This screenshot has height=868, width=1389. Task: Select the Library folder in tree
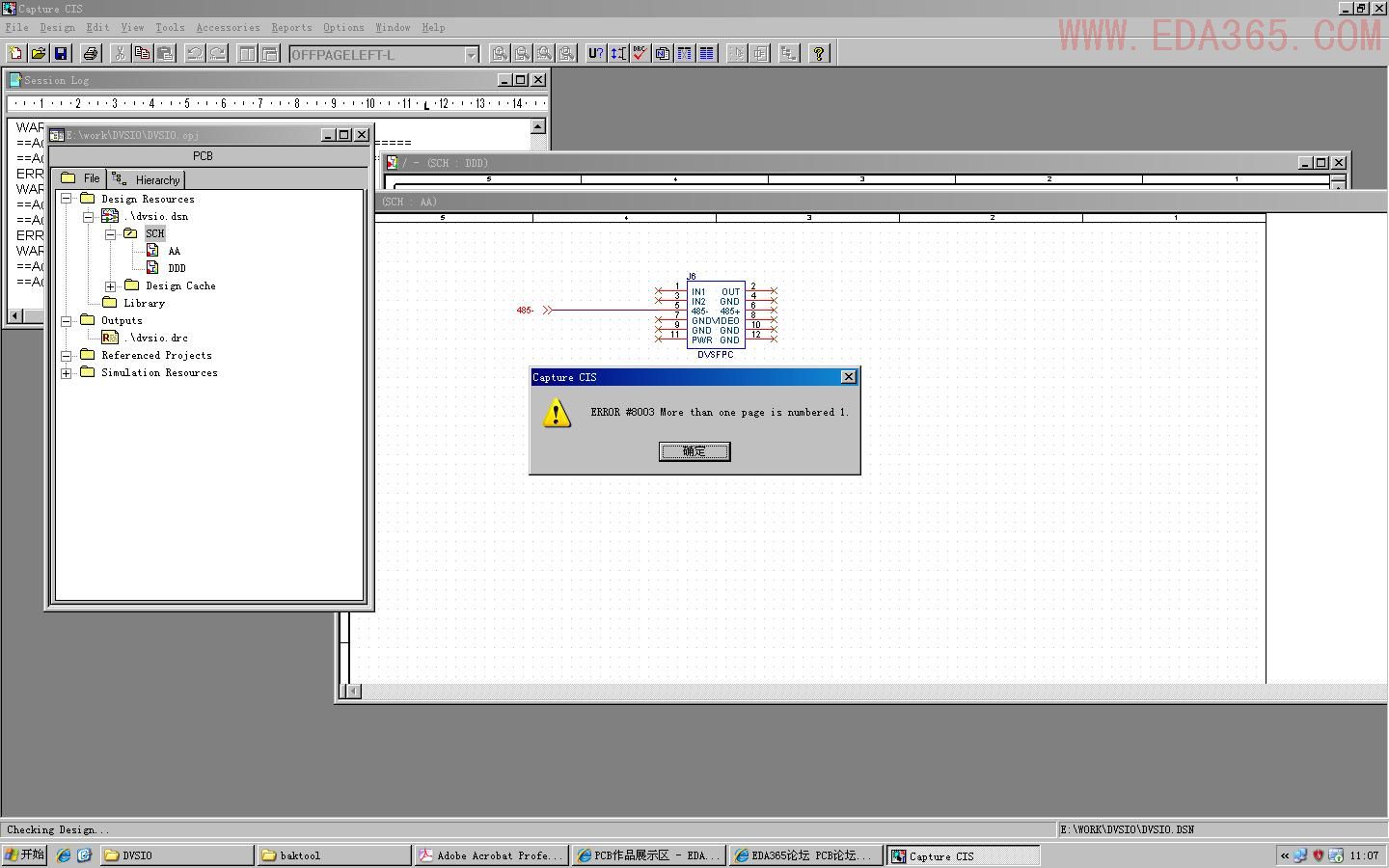click(x=145, y=303)
